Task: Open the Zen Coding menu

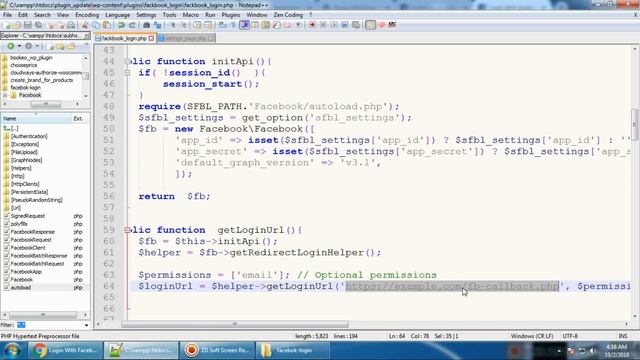Action: click(x=288, y=15)
